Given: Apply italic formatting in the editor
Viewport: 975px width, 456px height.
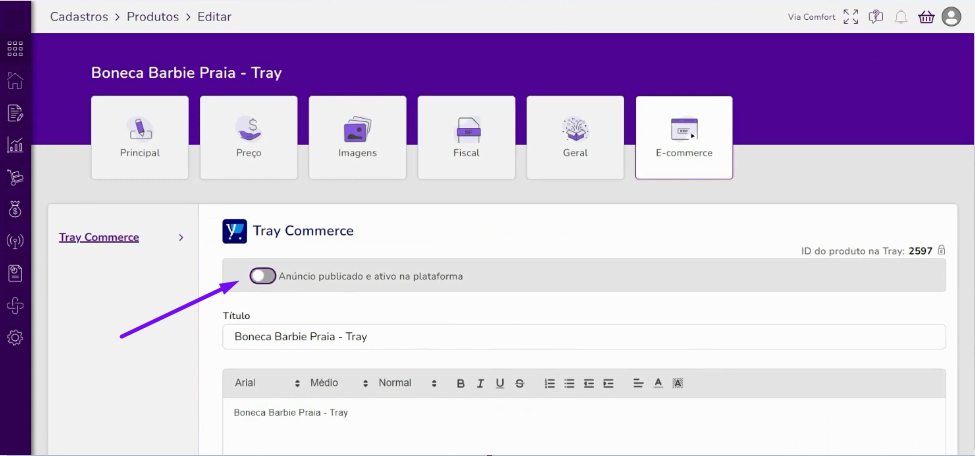Looking at the screenshot, I should point(480,383).
